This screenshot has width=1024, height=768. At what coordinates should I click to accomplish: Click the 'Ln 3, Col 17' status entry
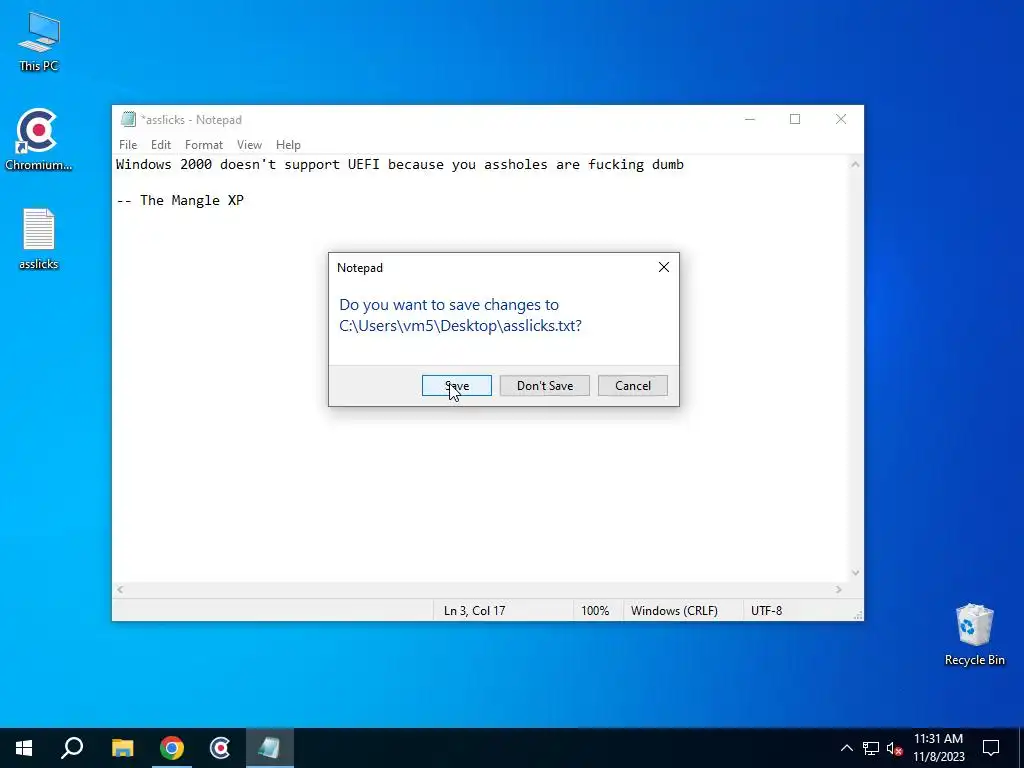[475, 611]
